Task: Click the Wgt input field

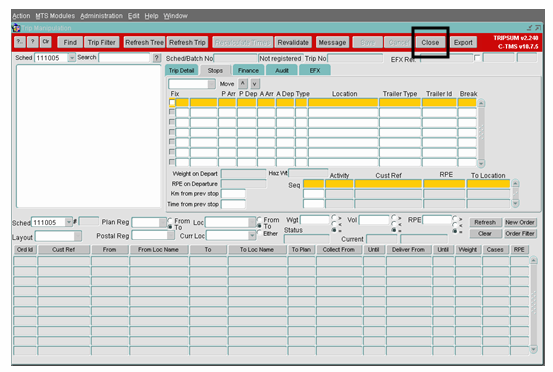Action: [315, 220]
